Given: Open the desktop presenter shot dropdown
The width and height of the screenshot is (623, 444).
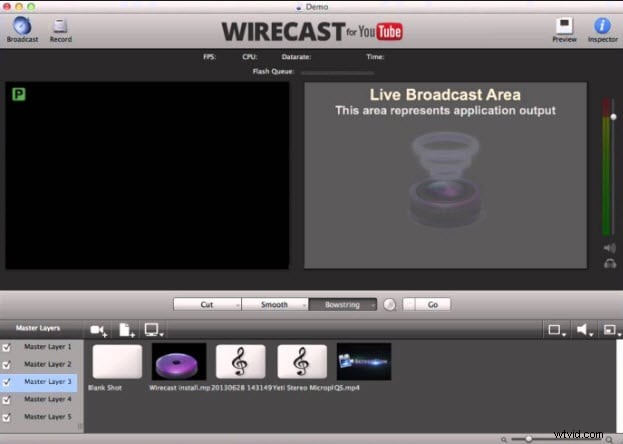Looking at the screenshot, I should pos(154,330).
